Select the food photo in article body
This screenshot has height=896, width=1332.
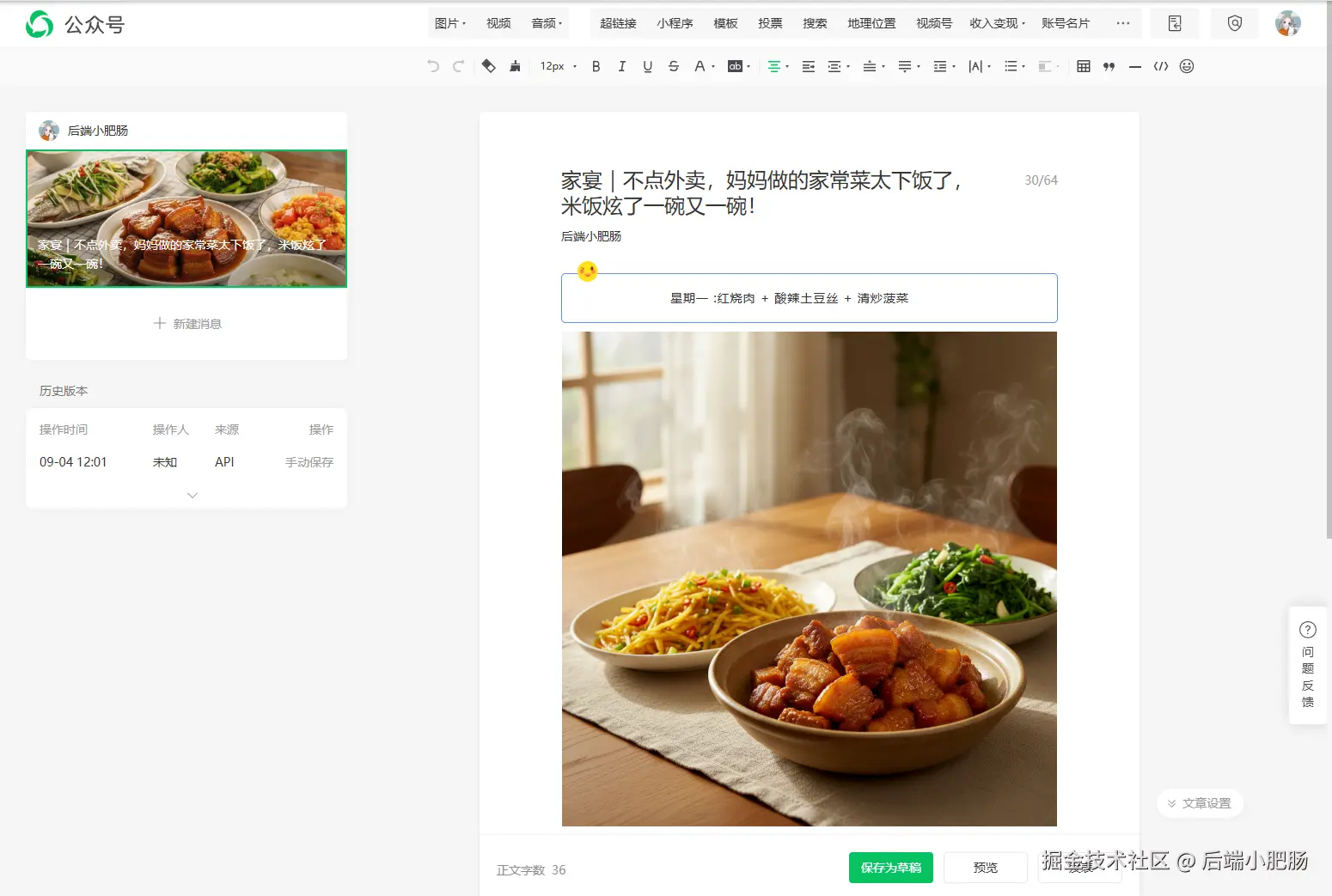click(809, 579)
